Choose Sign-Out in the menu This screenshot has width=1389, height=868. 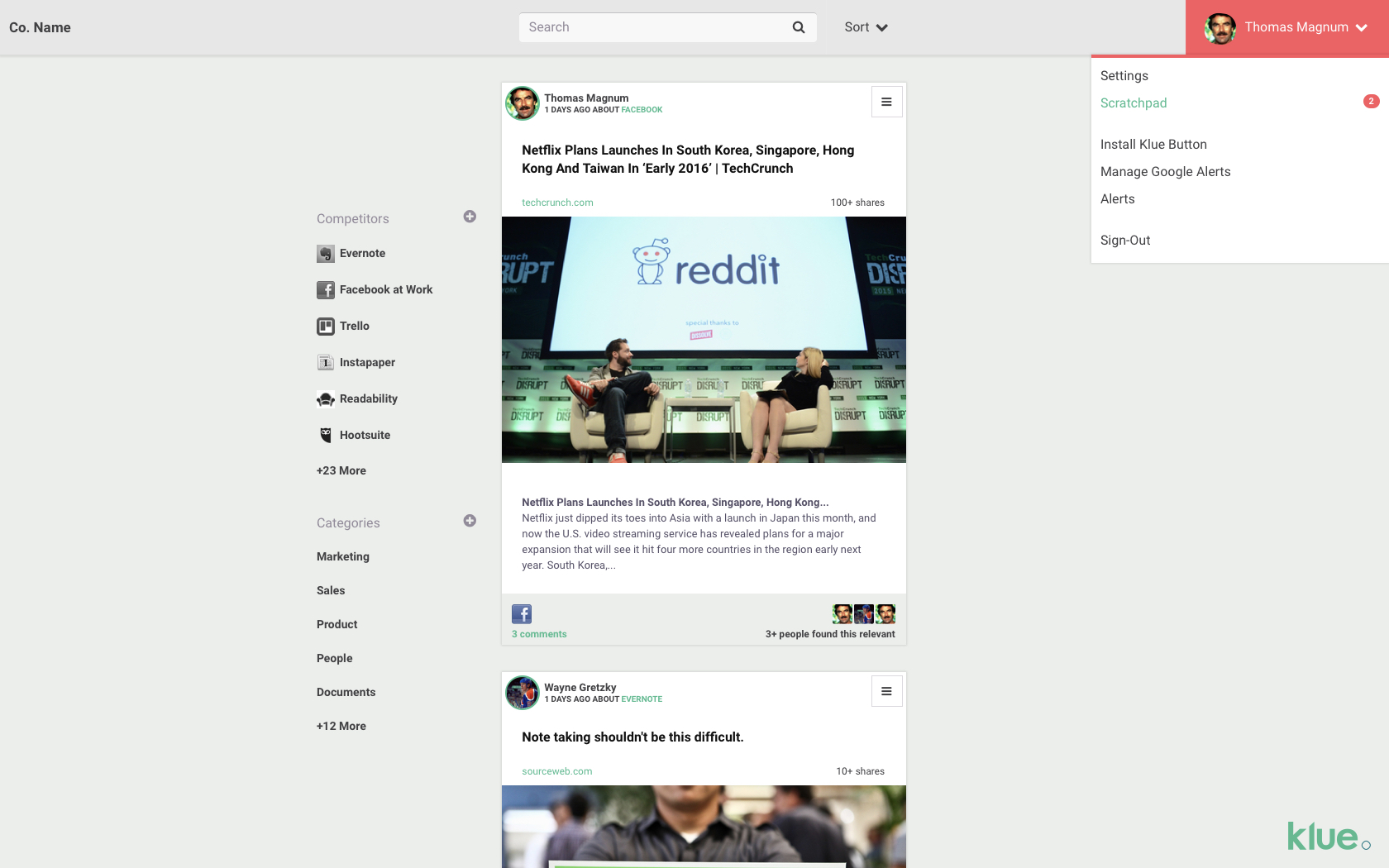click(x=1125, y=241)
